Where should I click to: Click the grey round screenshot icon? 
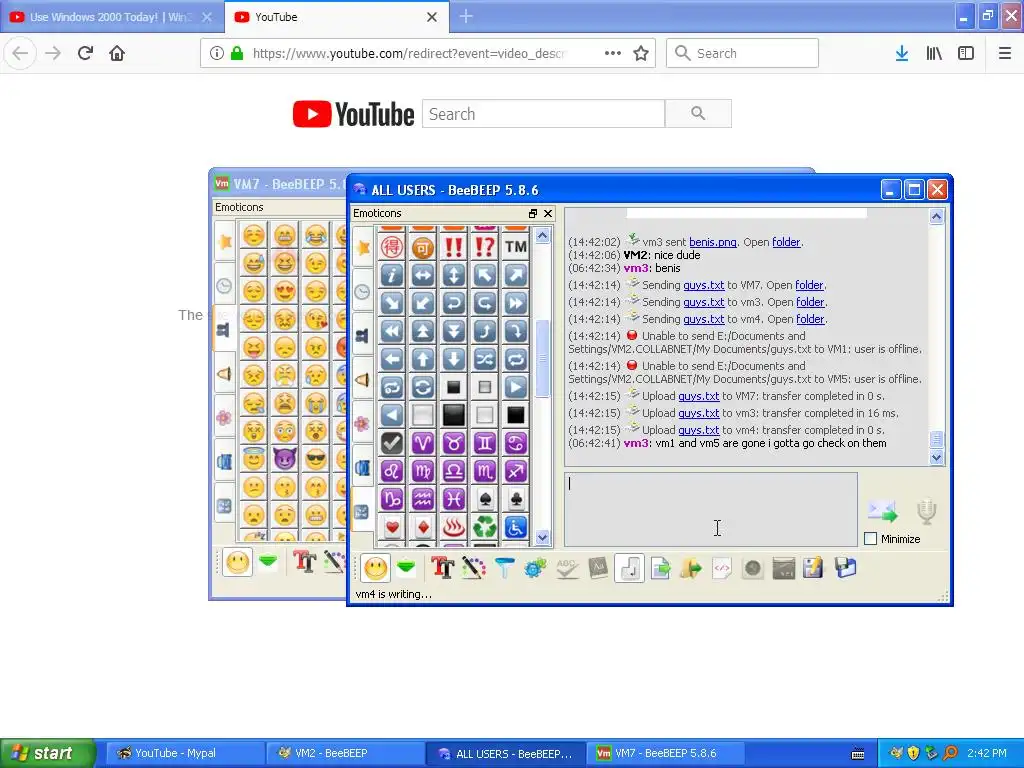tap(752, 568)
